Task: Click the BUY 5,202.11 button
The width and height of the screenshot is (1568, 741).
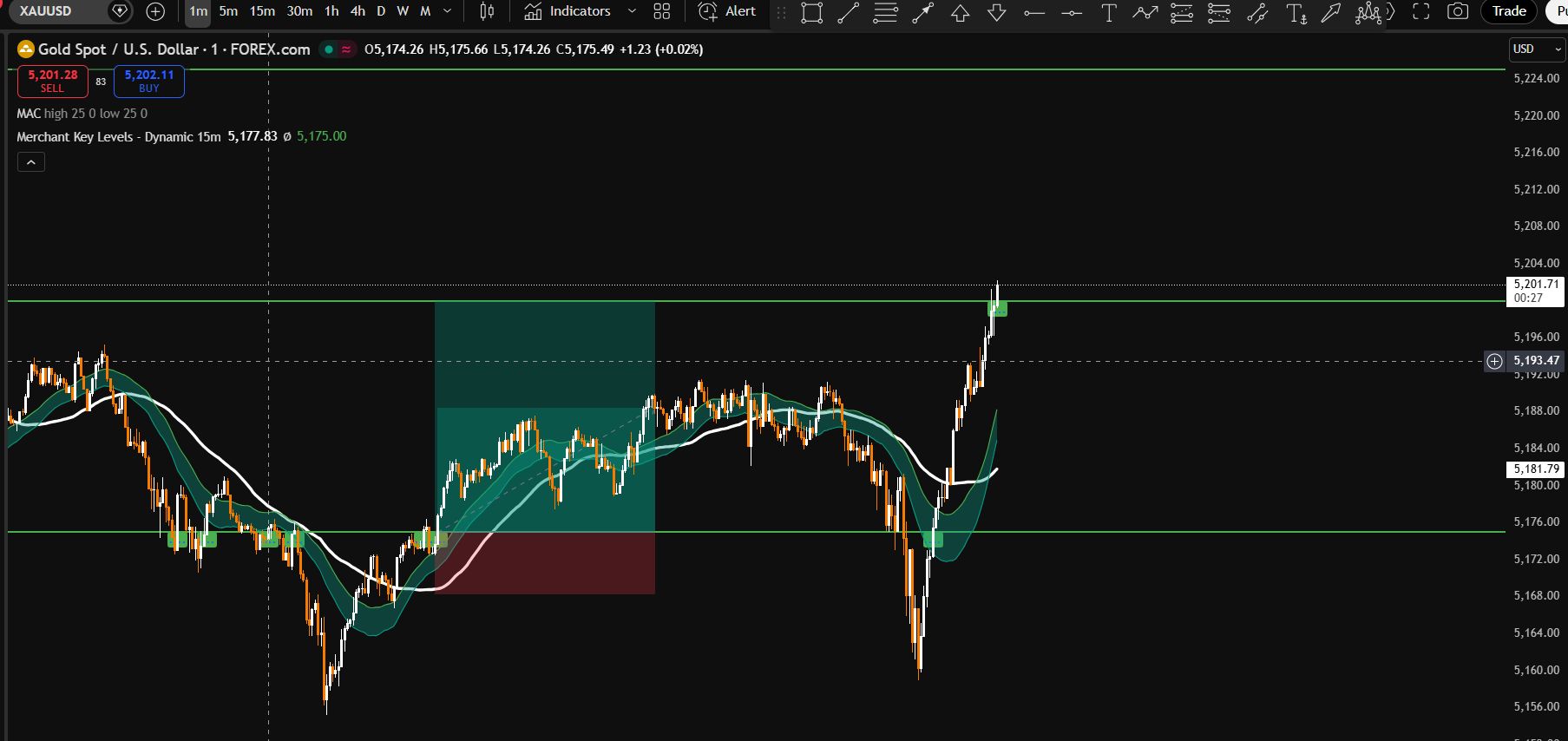Action: (149, 82)
